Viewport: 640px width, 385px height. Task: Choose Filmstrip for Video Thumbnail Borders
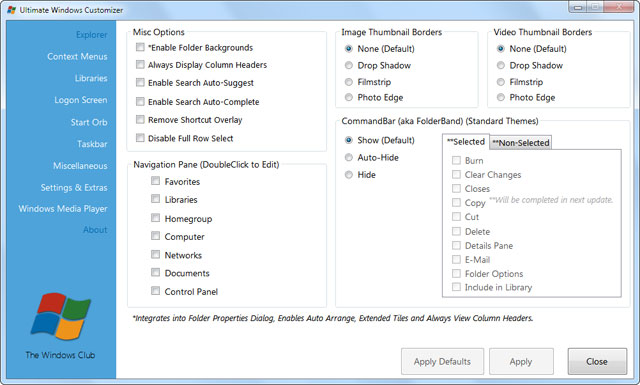[501, 82]
